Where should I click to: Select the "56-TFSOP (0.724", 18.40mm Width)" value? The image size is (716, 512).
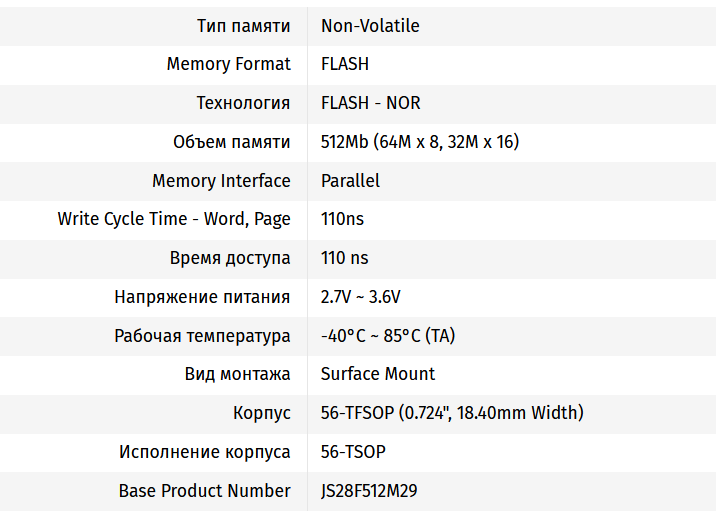452,413
